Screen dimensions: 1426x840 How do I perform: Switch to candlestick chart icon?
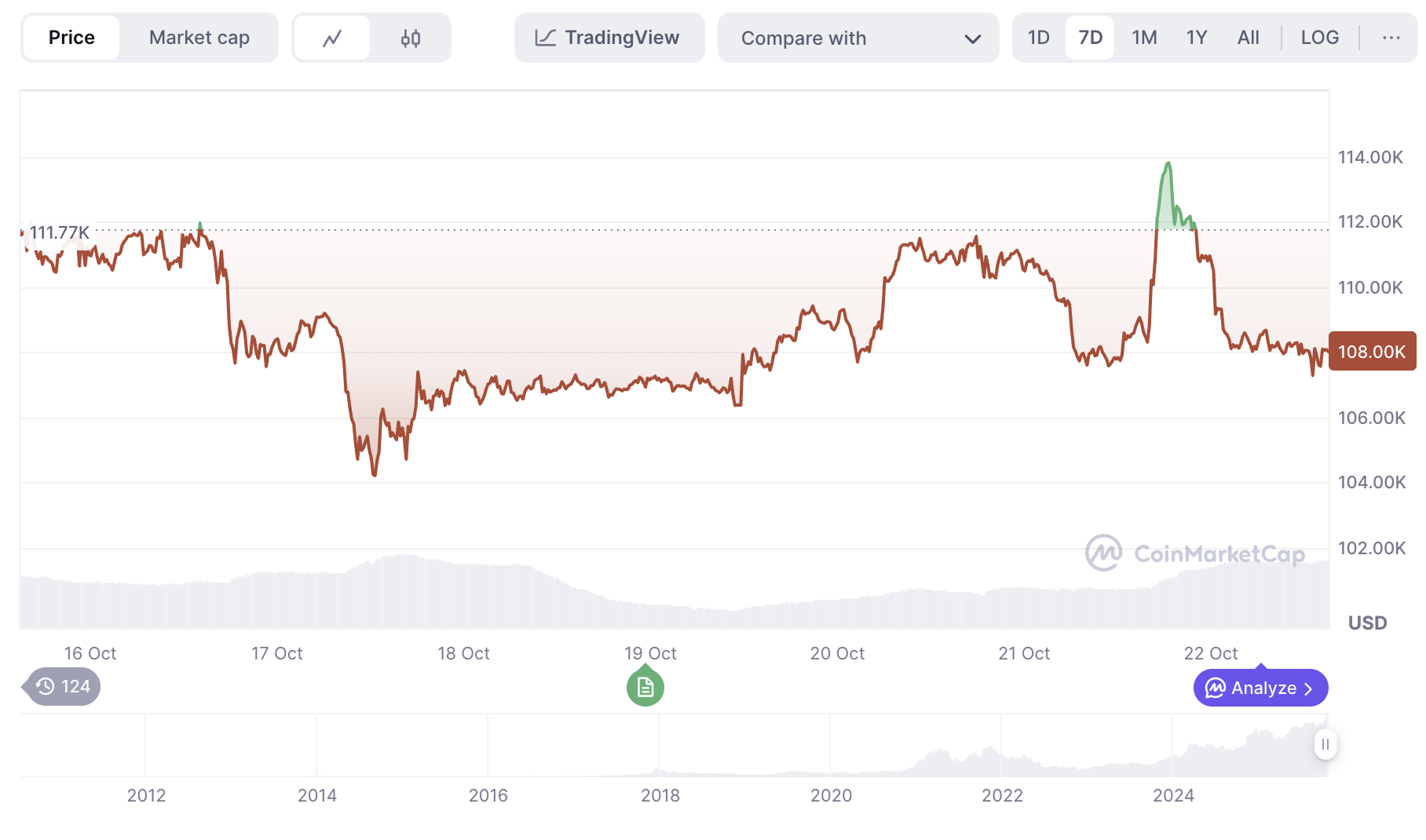pyautogui.click(x=410, y=38)
